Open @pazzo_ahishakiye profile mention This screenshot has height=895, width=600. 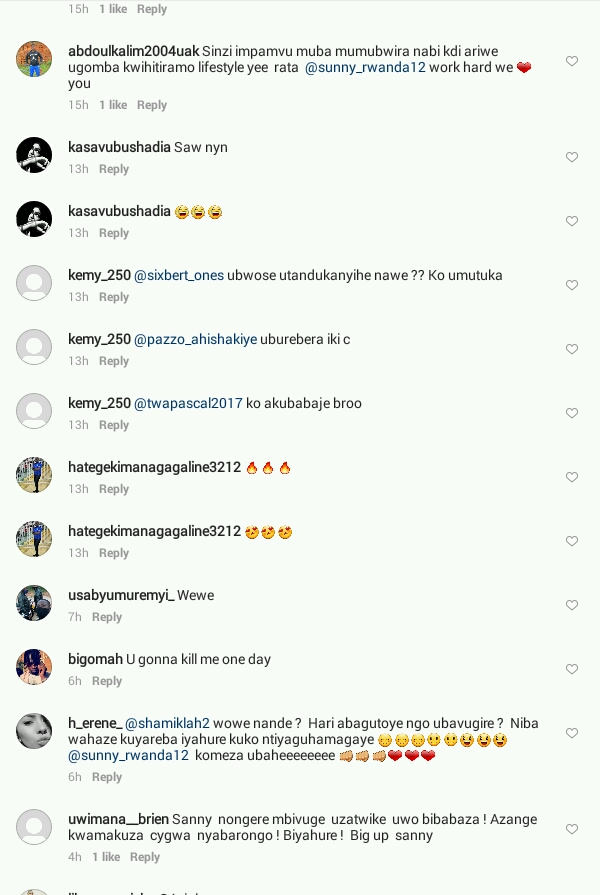(195, 339)
